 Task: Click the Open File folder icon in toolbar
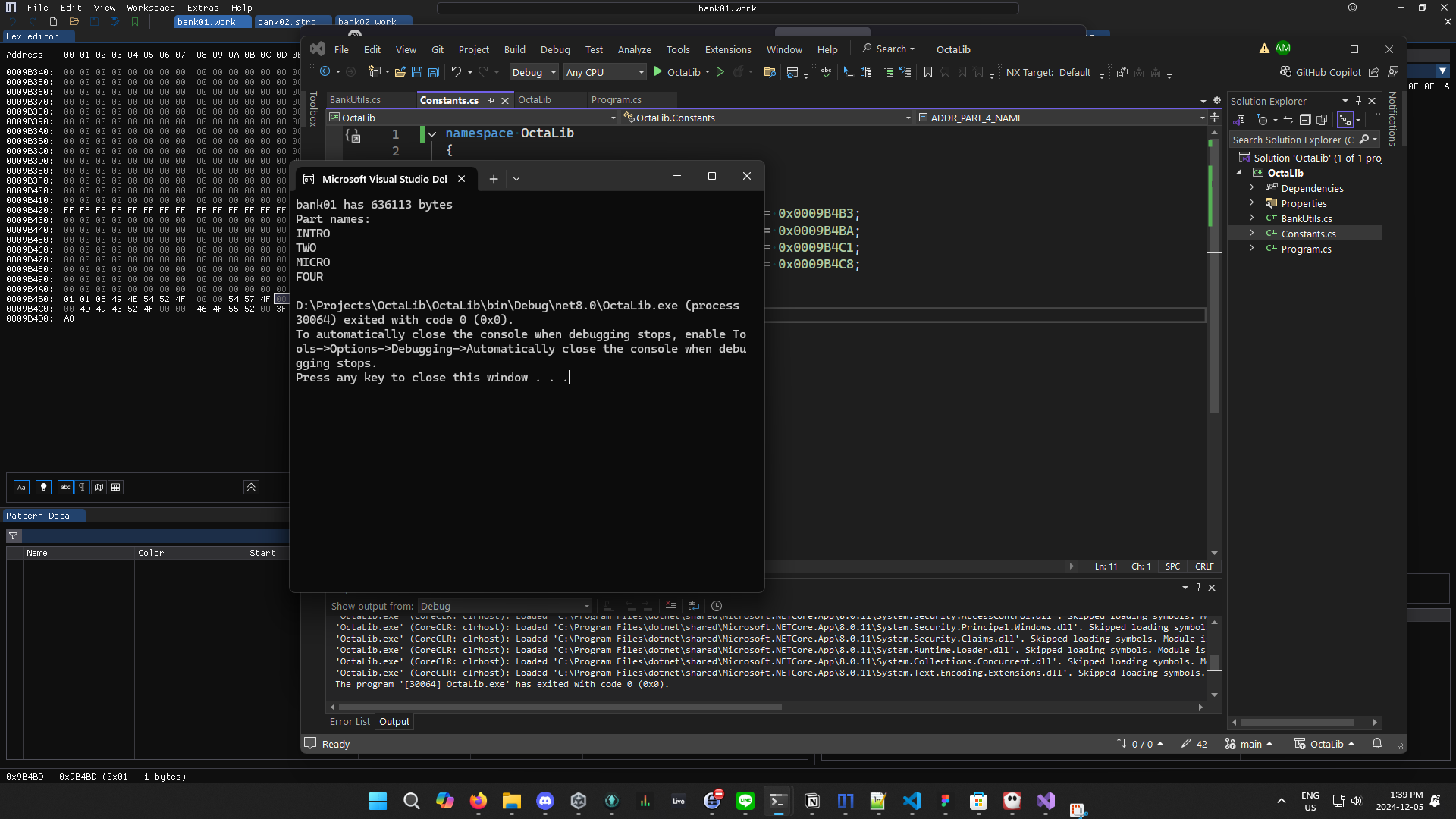400,72
